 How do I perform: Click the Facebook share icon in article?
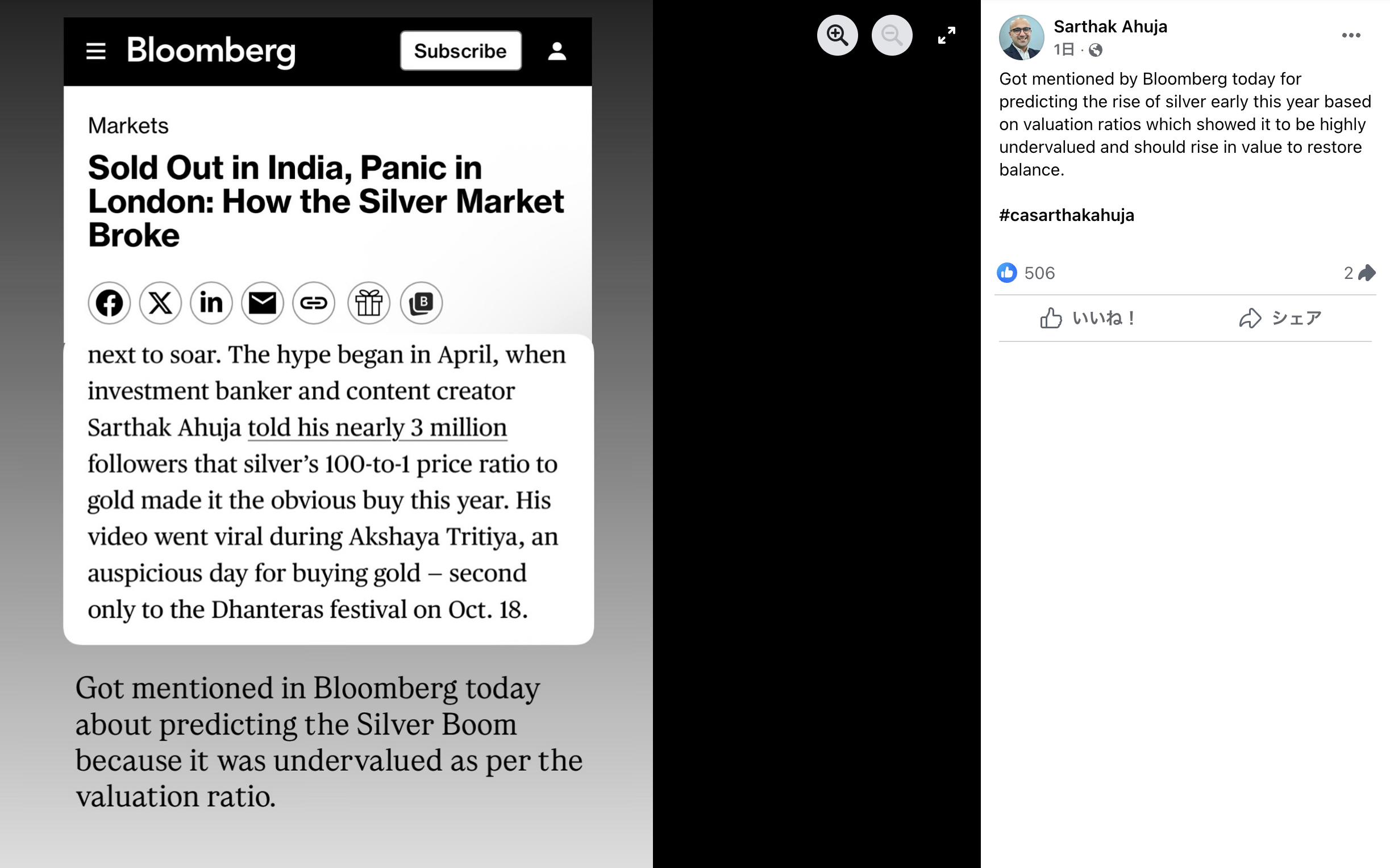(109, 303)
